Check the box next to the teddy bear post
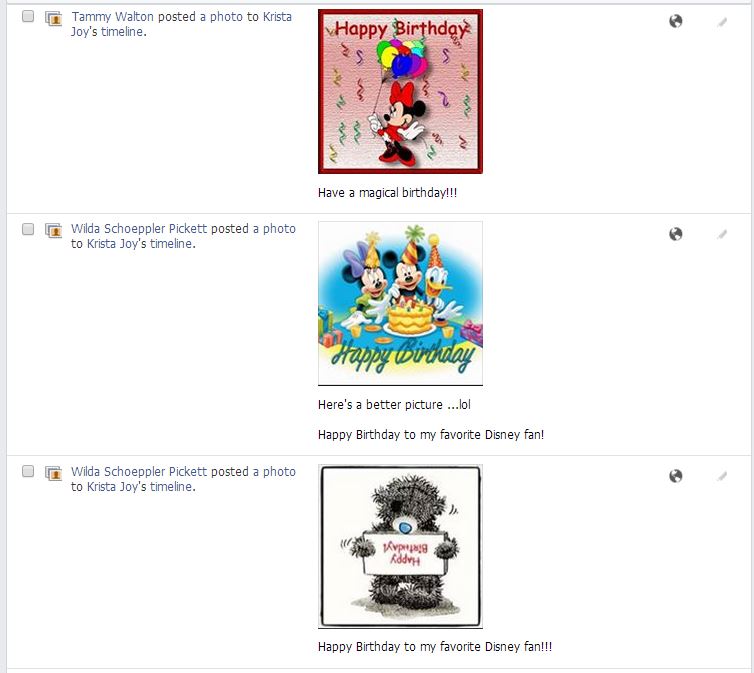This screenshot has width=754, height=673. (x=28, y=471)
